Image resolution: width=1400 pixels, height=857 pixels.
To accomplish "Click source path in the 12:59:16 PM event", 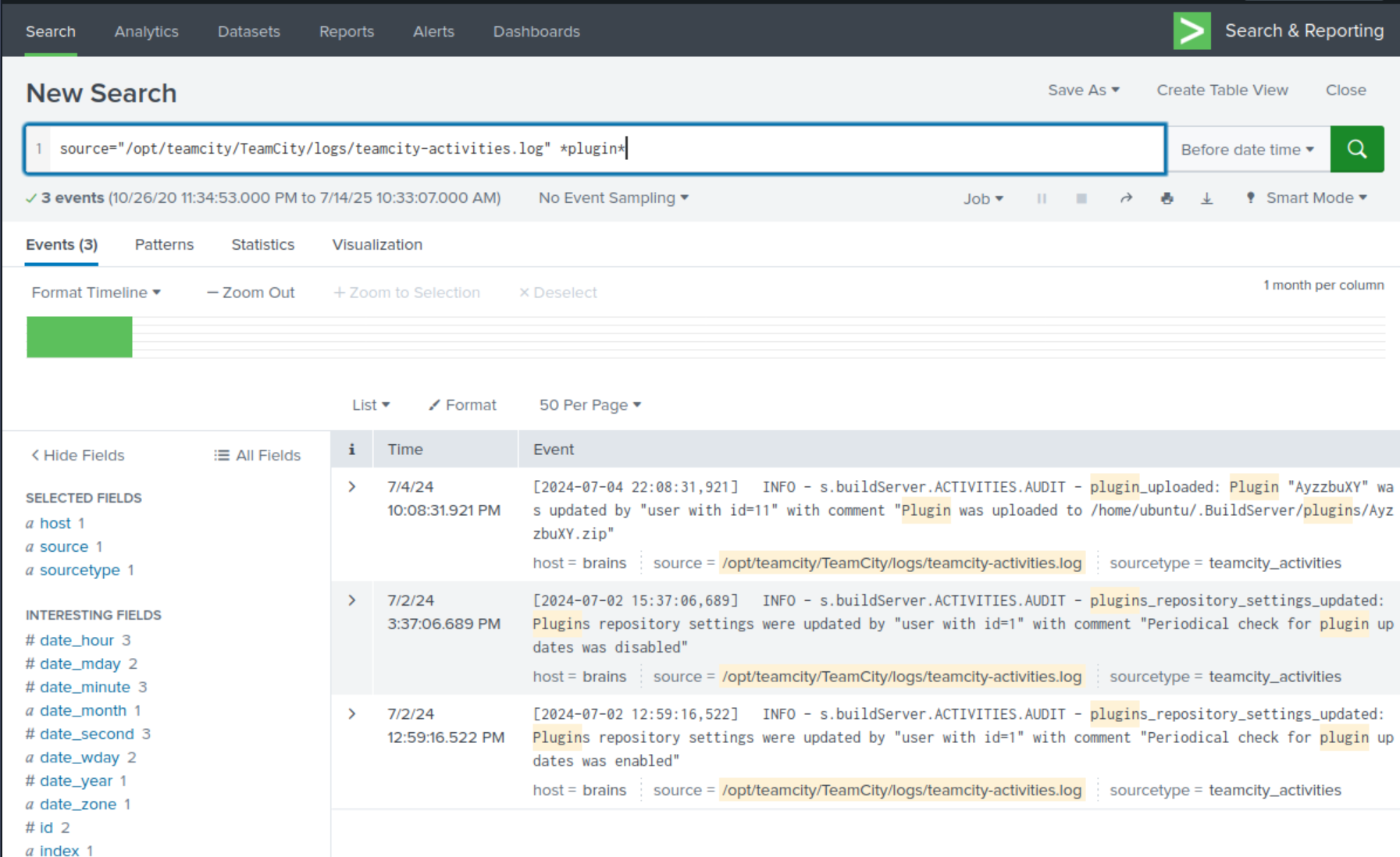I will coord(902,791).
